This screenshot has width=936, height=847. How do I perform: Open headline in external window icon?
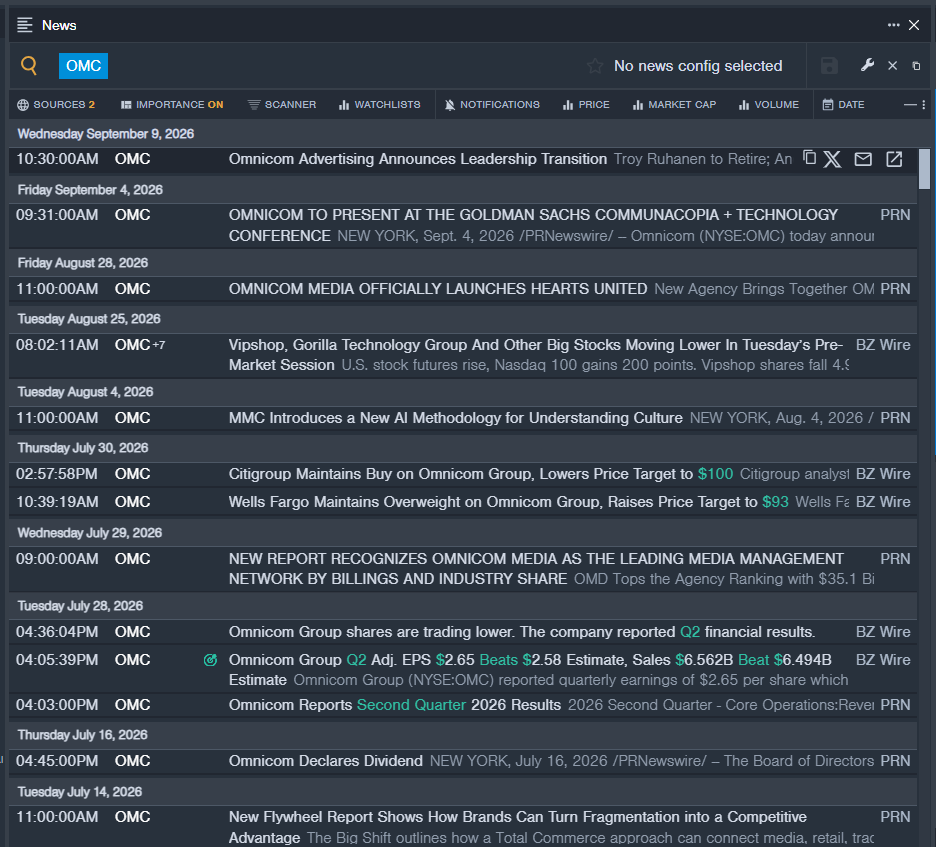[894, 159]
